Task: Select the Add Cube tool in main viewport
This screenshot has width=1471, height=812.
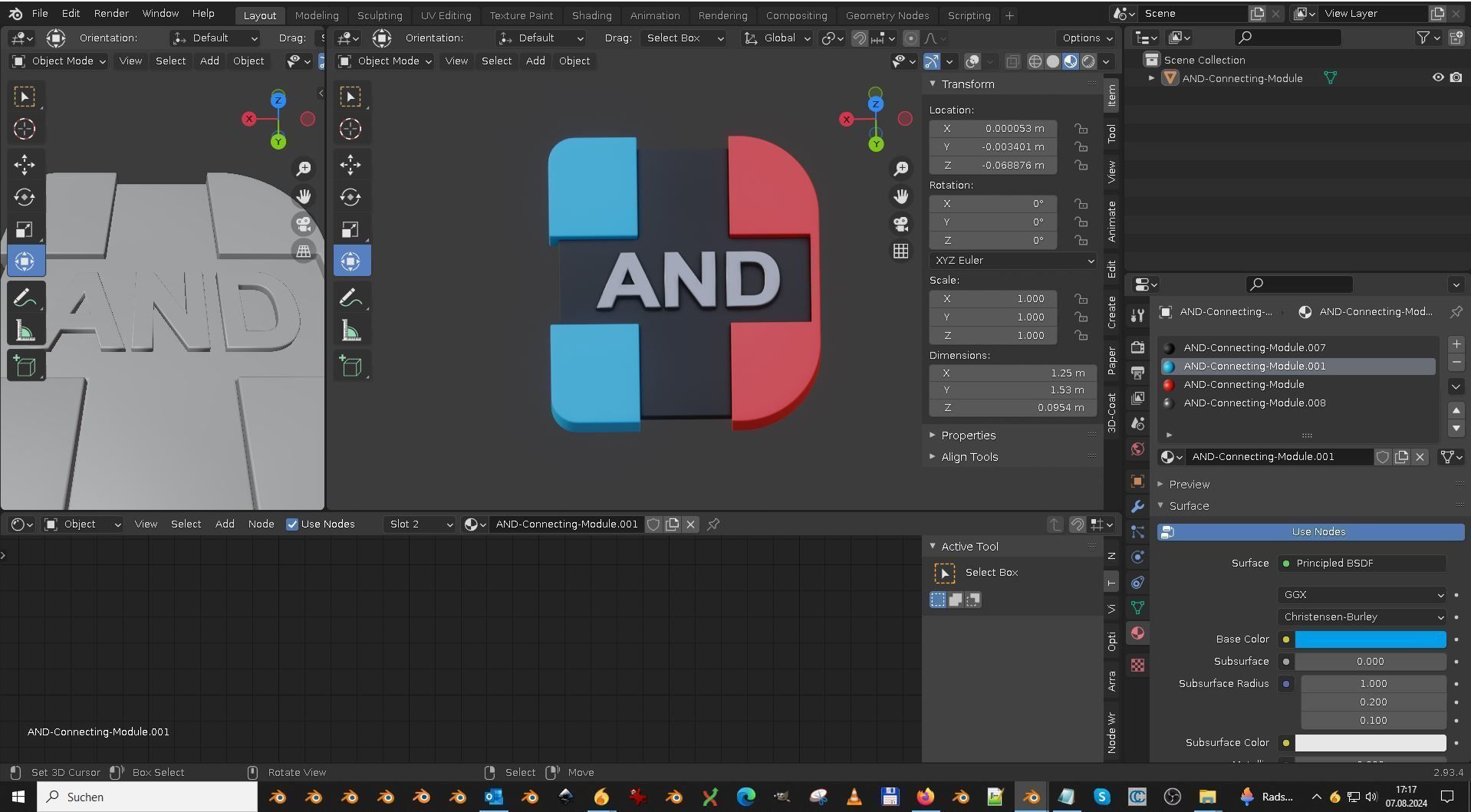Action: [350, 366]
